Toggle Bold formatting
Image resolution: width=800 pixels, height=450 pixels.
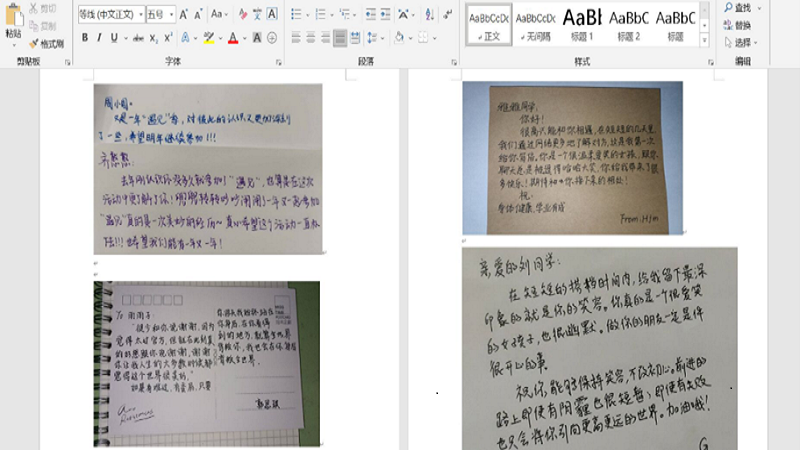(85, 38)
